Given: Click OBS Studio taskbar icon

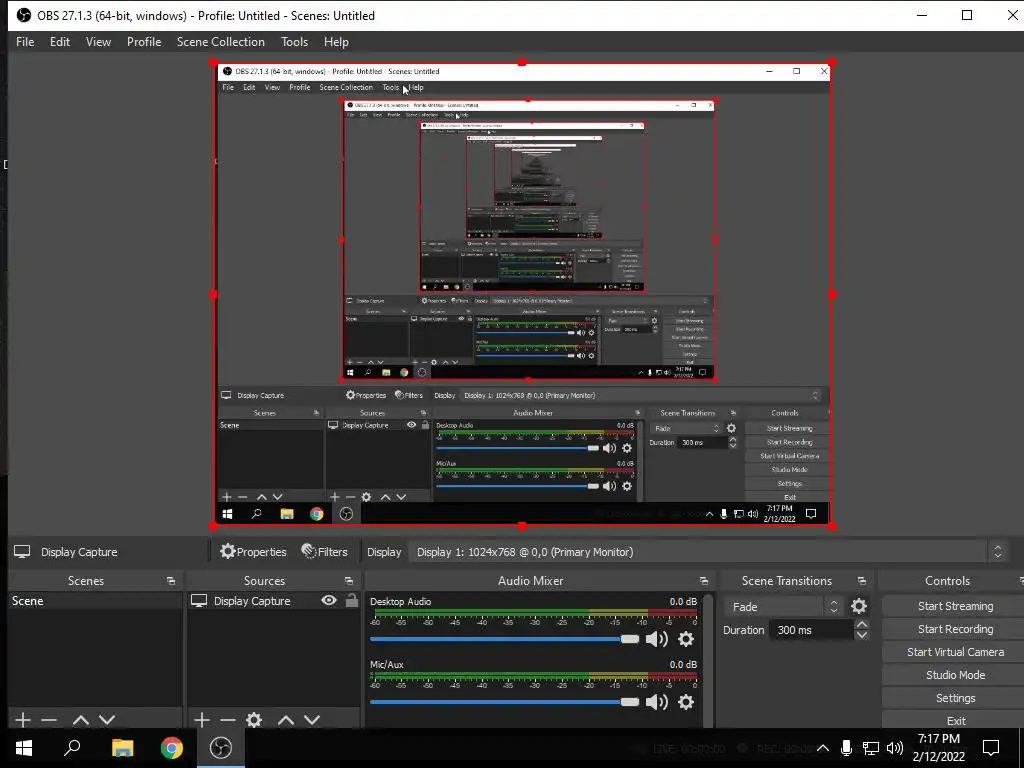Looking at the screenshot, I should coord(221,748).
